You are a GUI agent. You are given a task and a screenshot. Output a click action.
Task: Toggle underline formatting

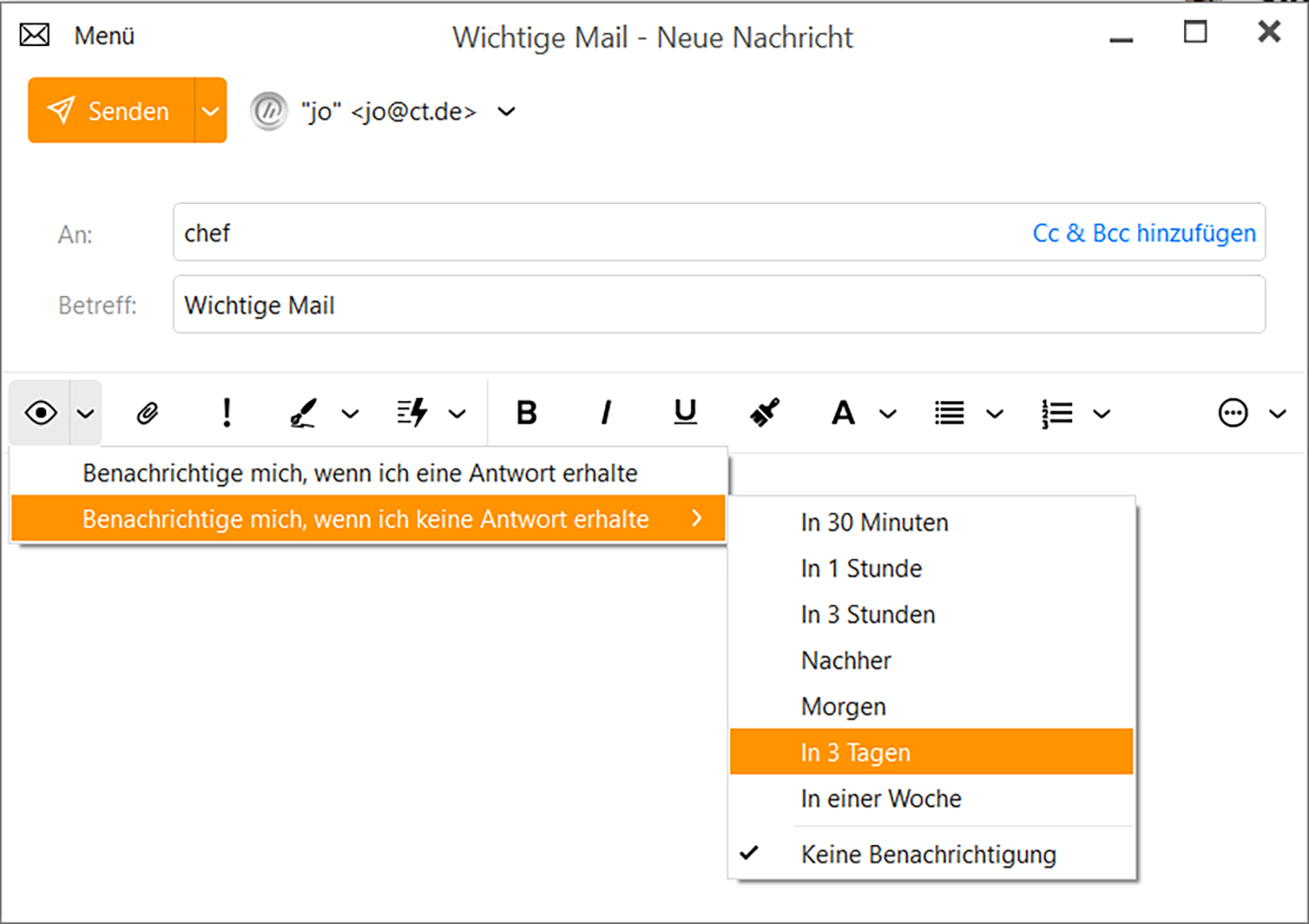click(685, 413)
